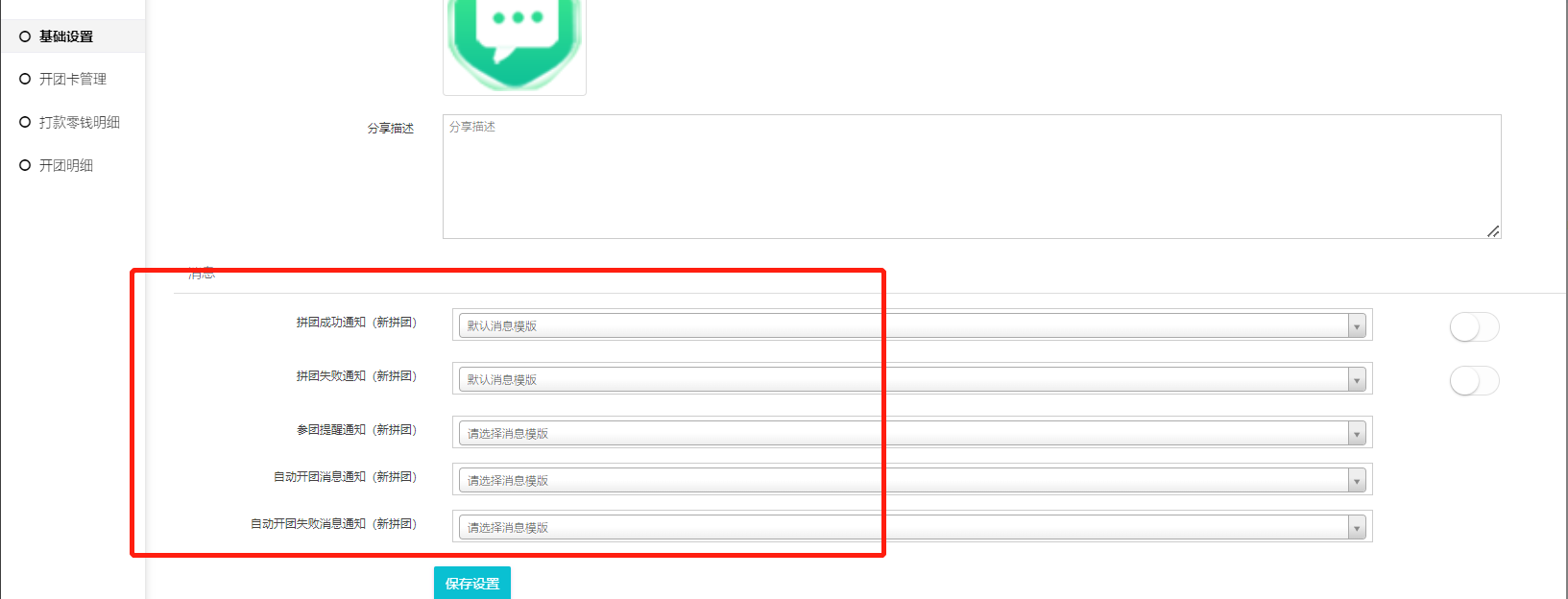Image resolution: width=1568 pixels, height=599 pixels.
Task: Click the 拼团成功通知（新拼团） label
Action: (356, 323)
